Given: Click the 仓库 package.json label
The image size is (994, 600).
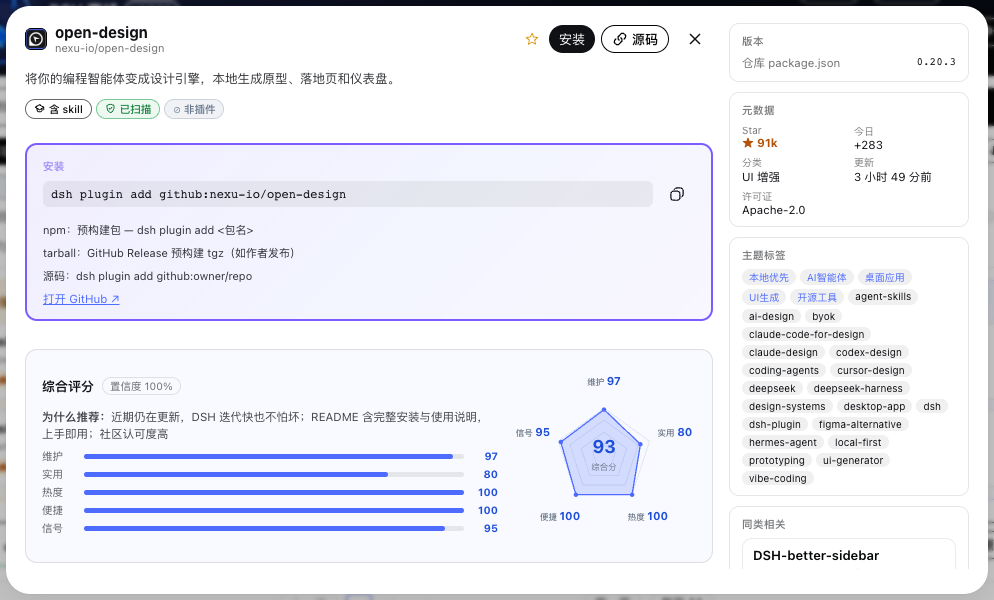Looking at the screenshot, I should point(791,63).
